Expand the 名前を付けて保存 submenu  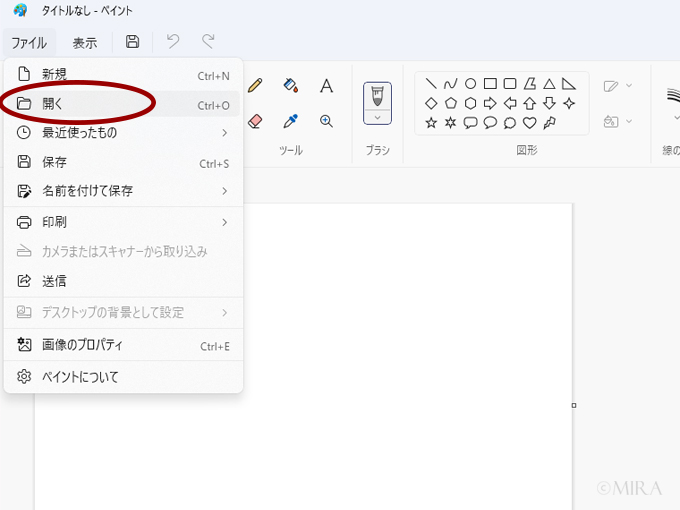(224, 191)
